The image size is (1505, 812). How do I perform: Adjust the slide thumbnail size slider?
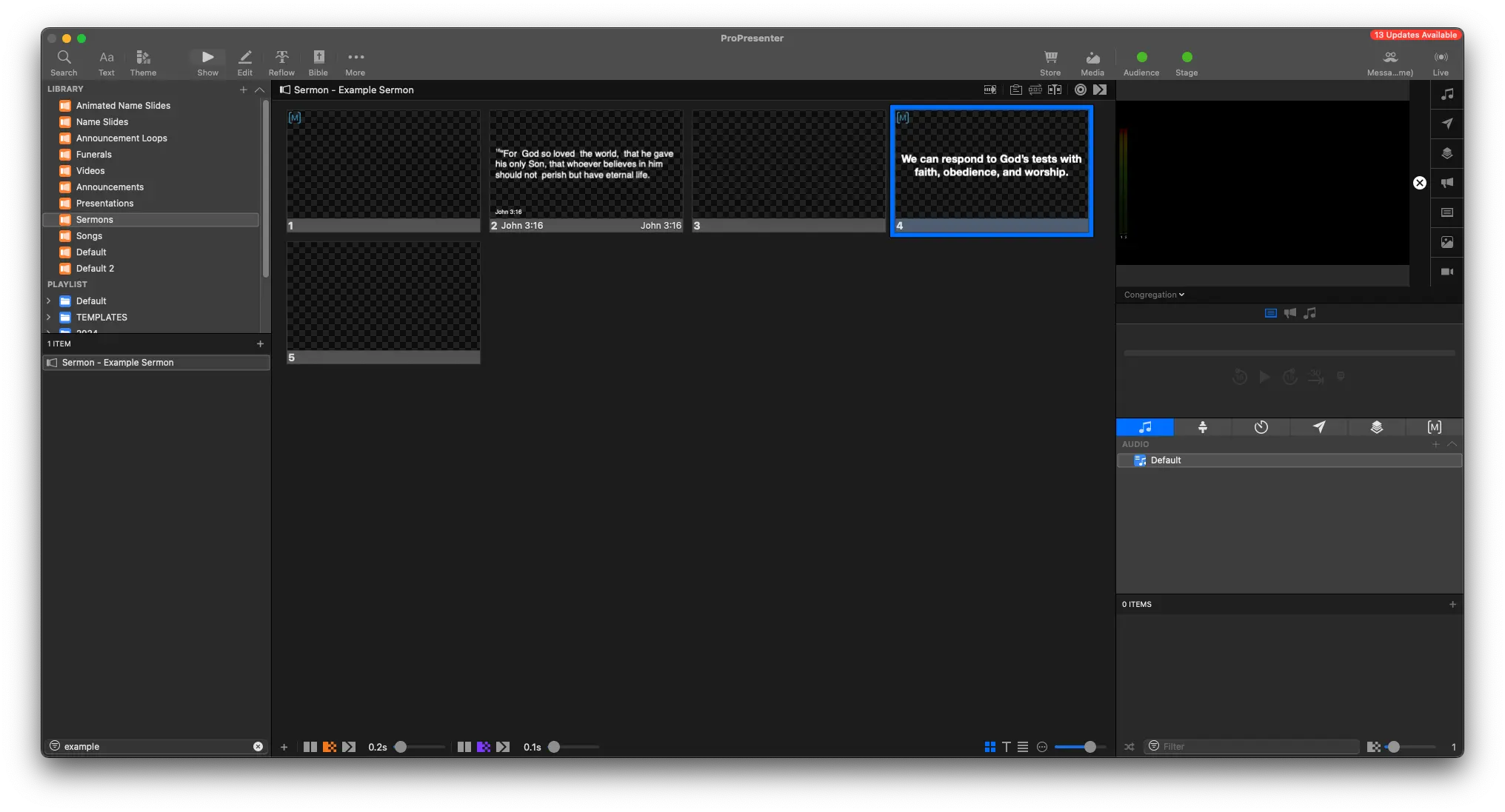point(1089,747)
